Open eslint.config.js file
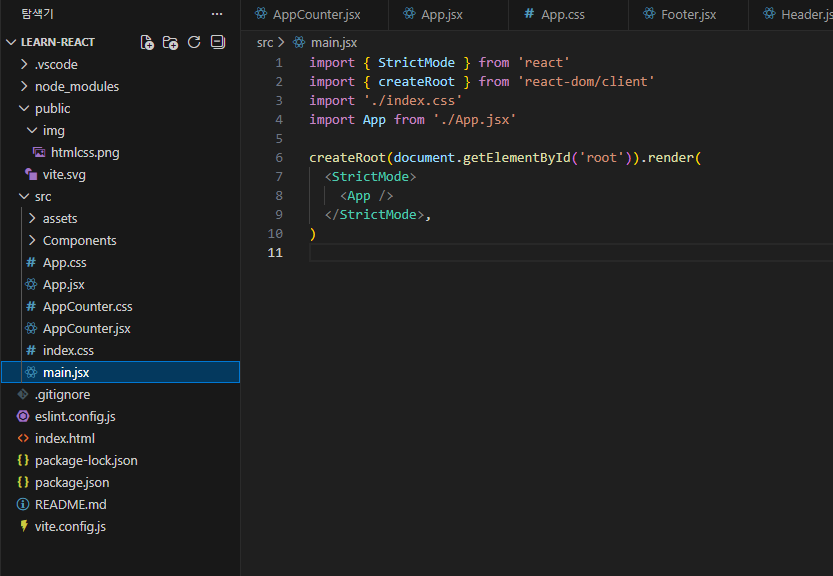 [x=75, y=416]
